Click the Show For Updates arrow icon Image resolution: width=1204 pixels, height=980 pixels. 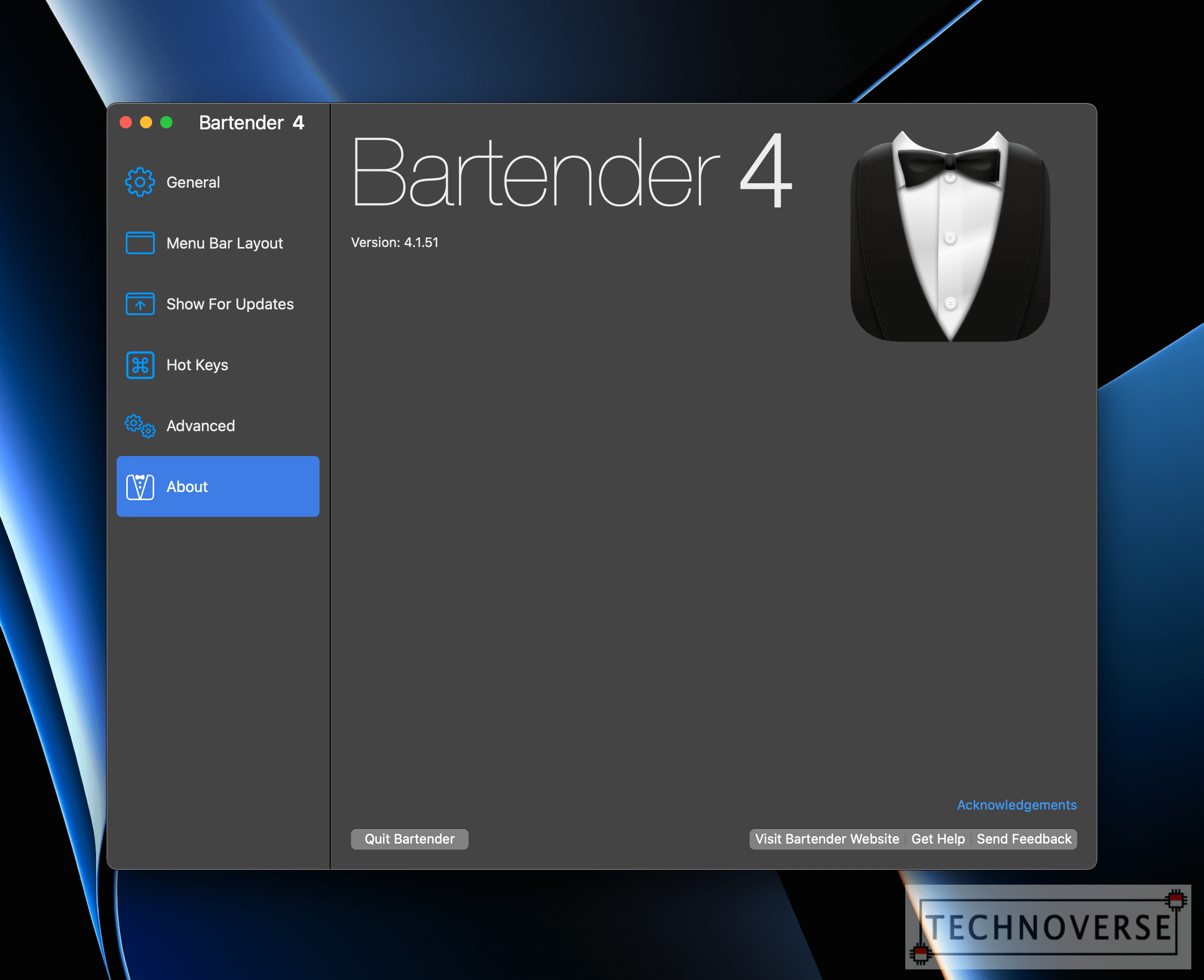tap(140, 304)
